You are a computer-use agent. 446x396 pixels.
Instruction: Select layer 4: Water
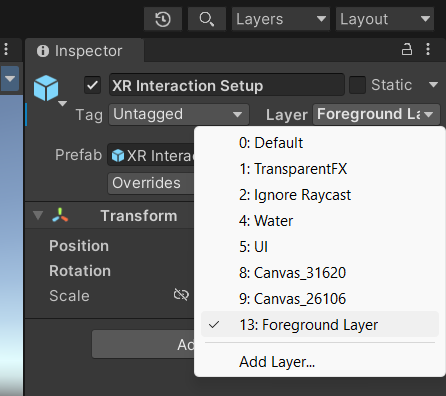(320, 221)
